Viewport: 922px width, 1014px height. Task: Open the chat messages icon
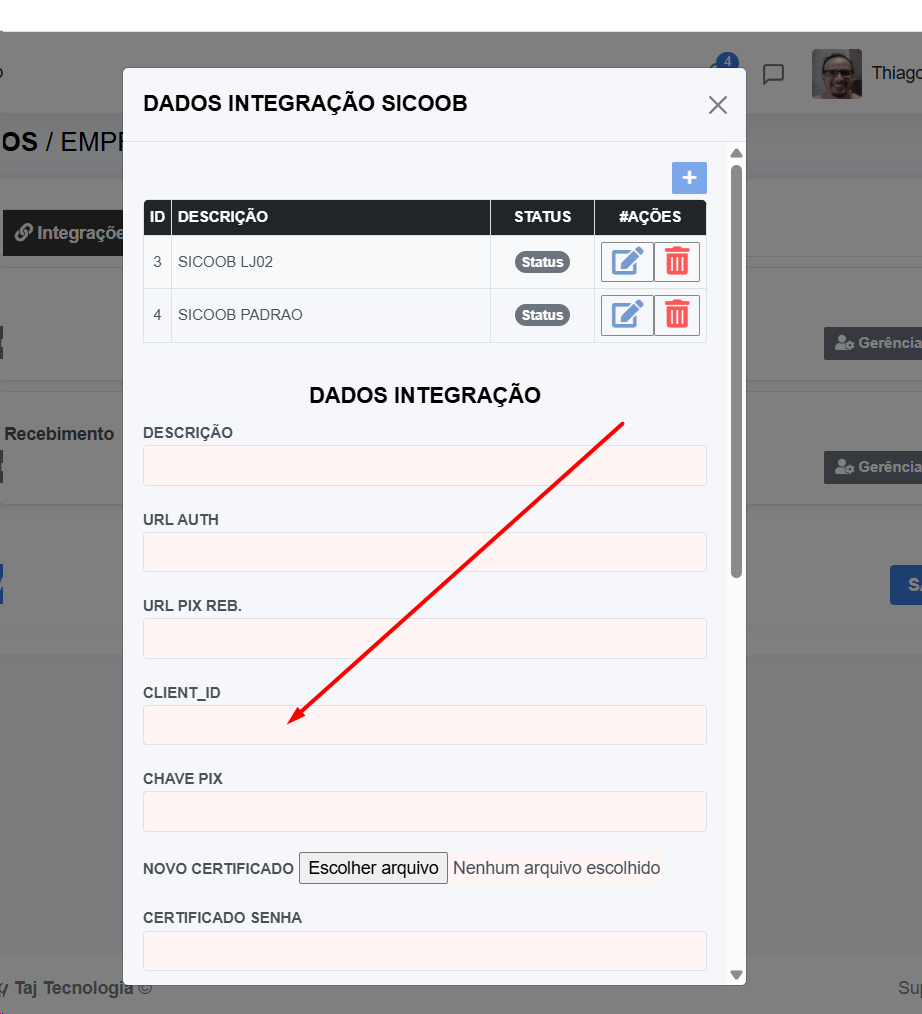pos(773,74)
